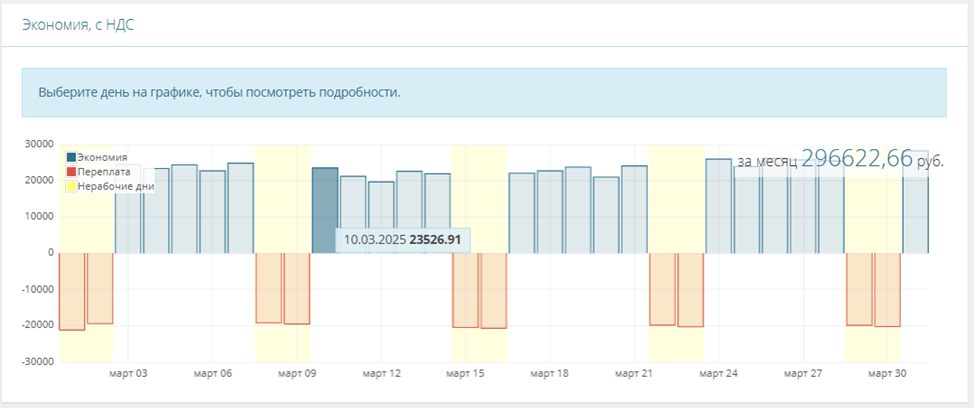Choose the savings bar above март 21
The height and width of the screenshot is (408, 974).
[634, 209]
